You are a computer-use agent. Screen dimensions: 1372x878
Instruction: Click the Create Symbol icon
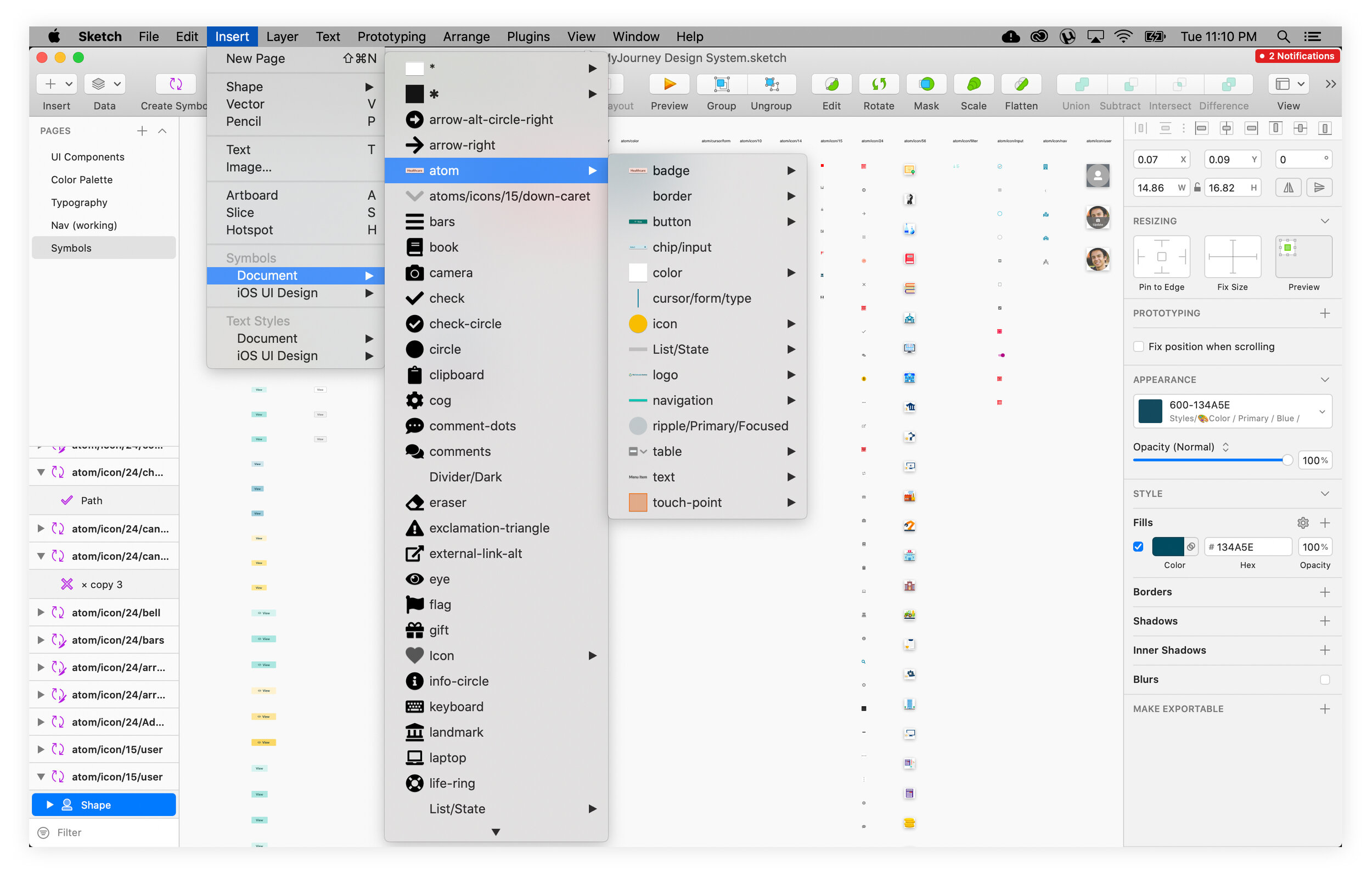coord(176,85)
